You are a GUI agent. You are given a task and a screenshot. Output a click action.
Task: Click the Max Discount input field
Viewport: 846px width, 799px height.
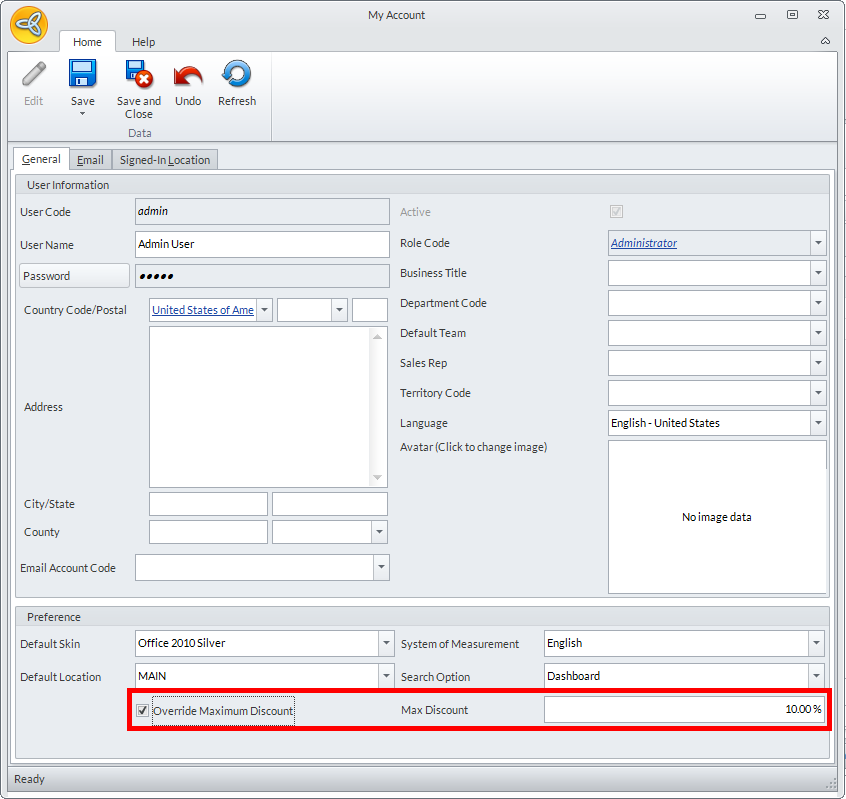684,710
